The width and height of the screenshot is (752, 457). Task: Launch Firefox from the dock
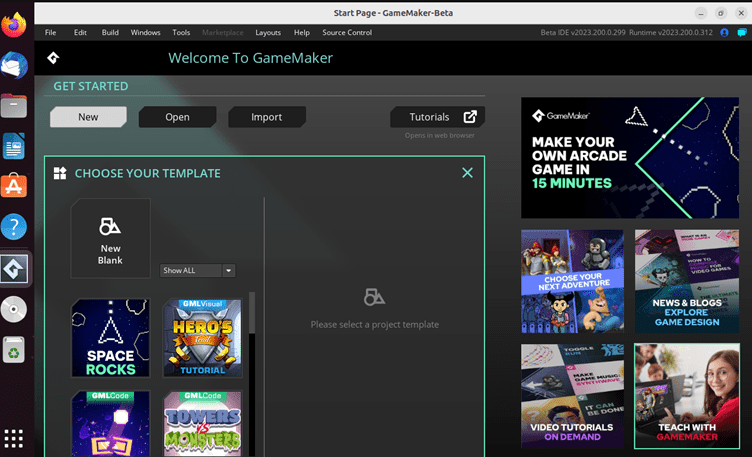click(14, 24)
